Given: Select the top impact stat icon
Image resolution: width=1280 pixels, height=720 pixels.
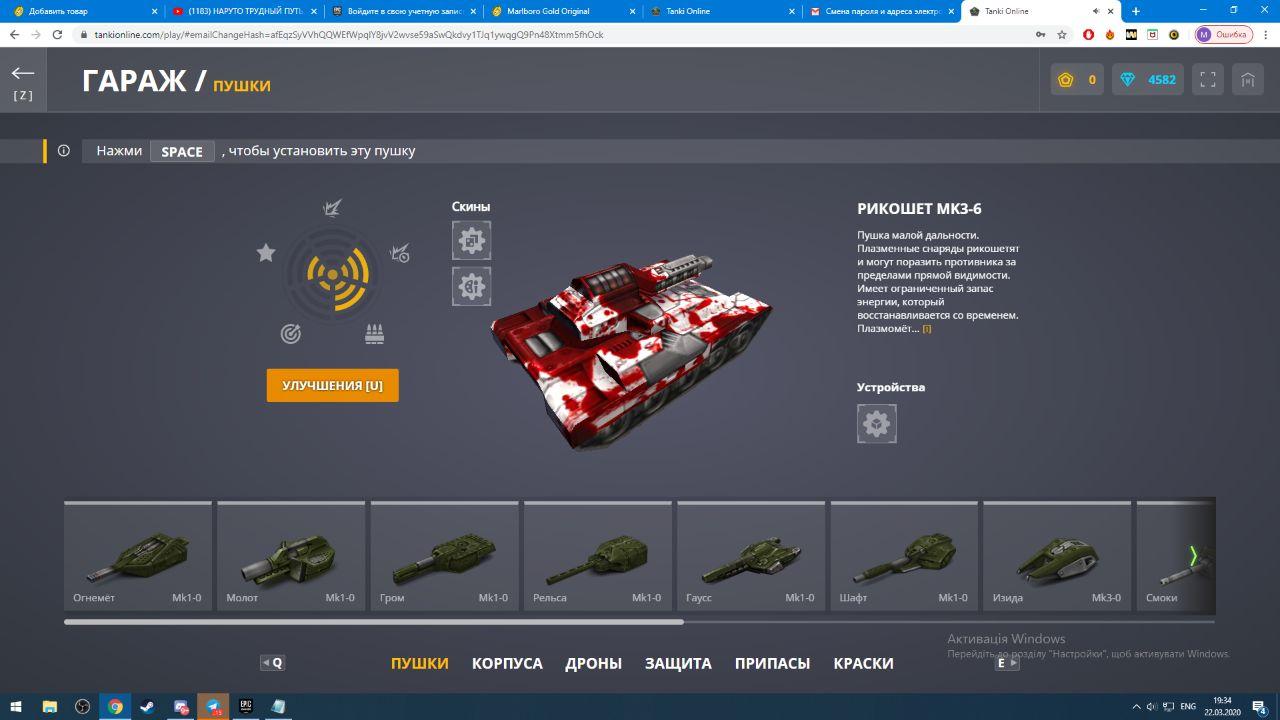Looking at the screenshot, I should coord(332,208).
